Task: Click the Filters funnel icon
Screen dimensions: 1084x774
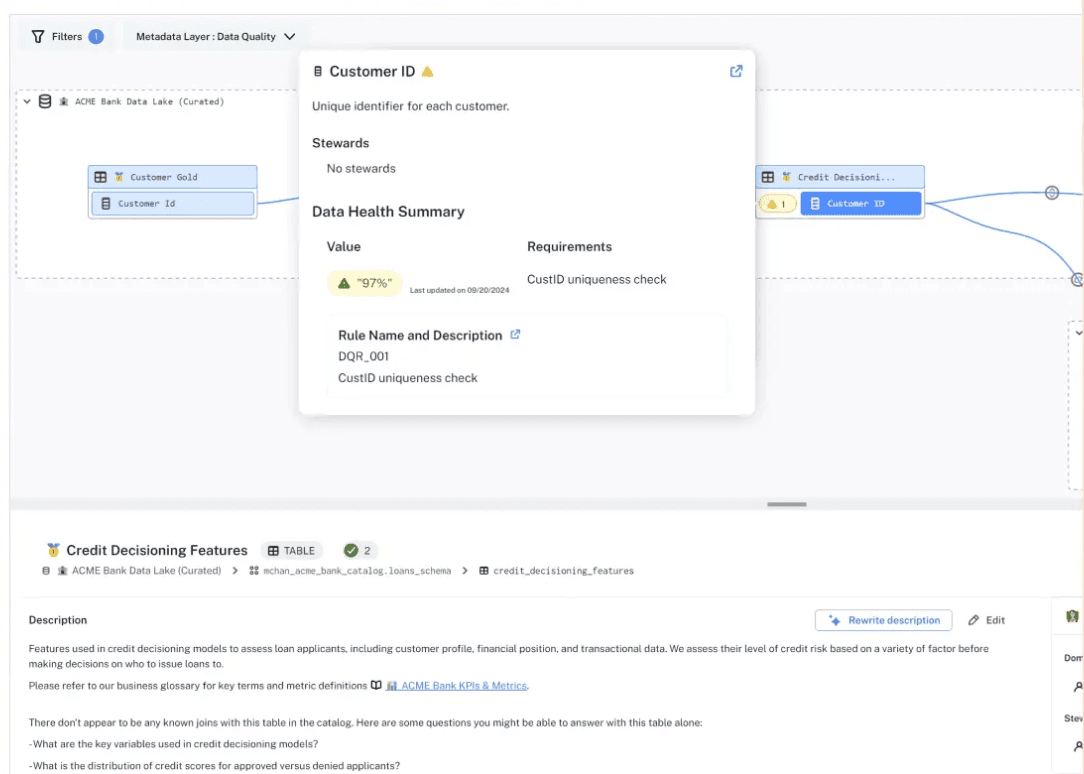Action: tap(38, 36)
